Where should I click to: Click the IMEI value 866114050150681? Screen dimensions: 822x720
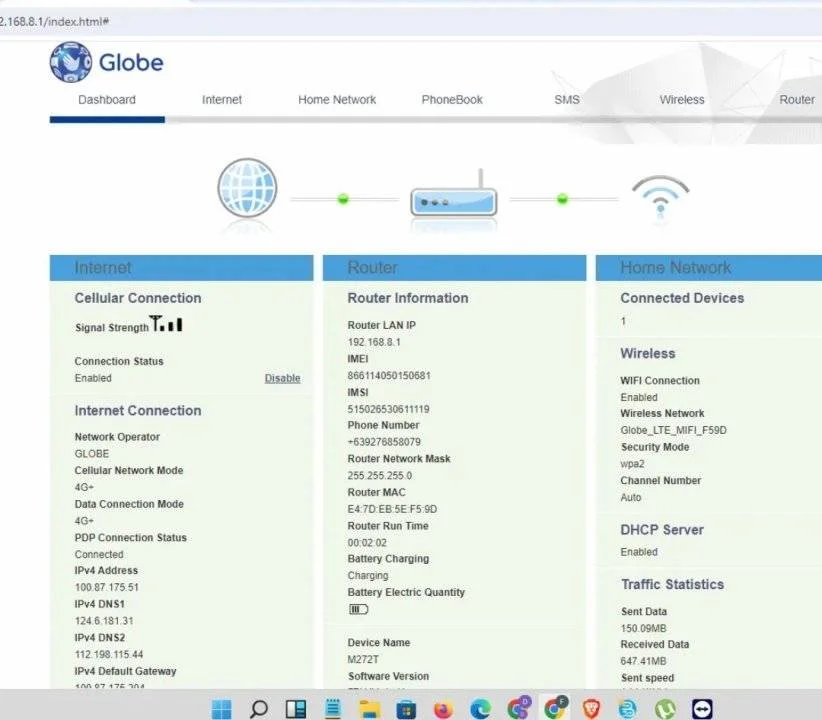(x=389, y=375)
